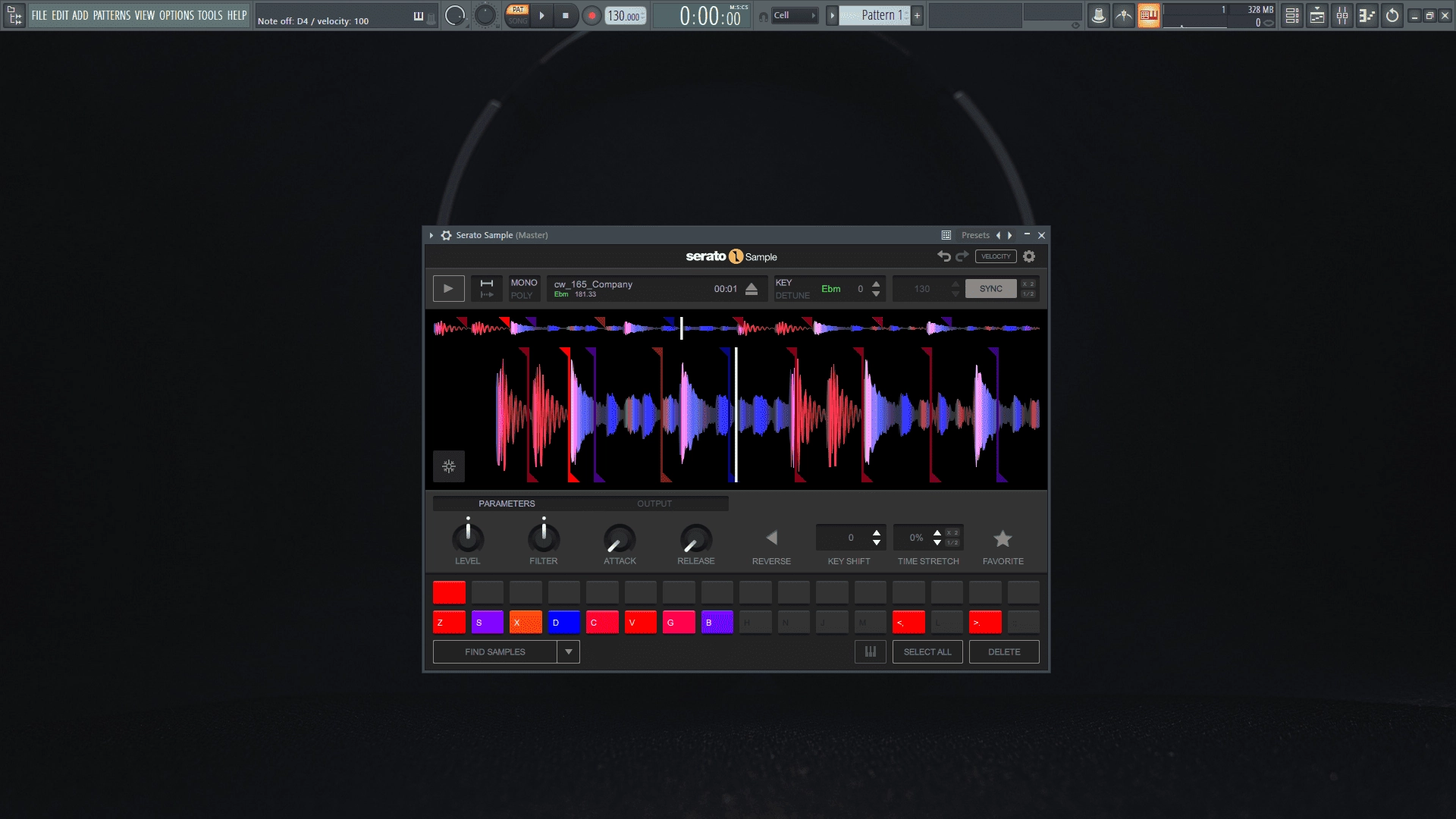Image resolution: width=1456 pixels, height=819 pixels.
Task: Toggle typing keyboard to piano icon
Action: pyautogui.click(x=419, y=16)
